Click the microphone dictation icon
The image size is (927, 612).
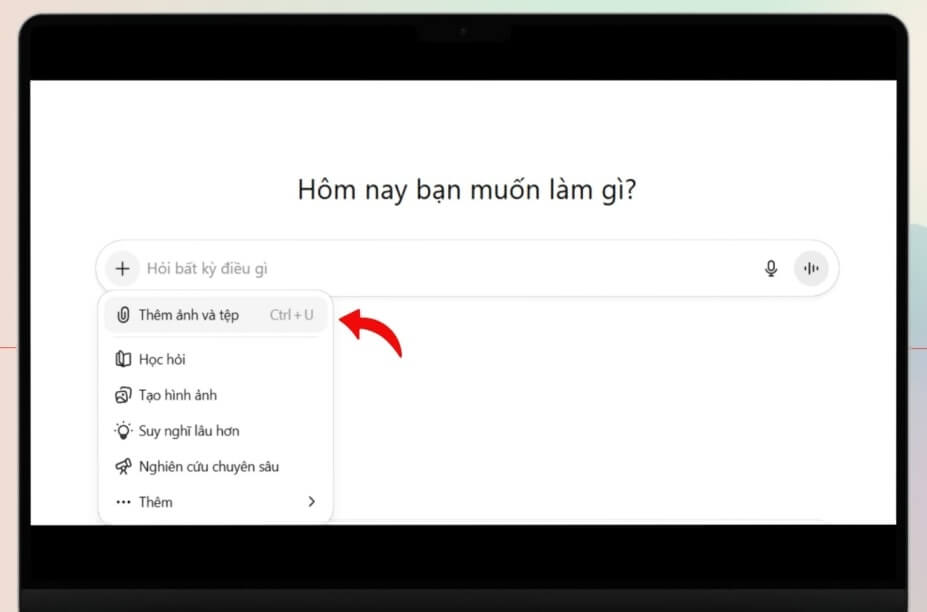click(771, 268)
